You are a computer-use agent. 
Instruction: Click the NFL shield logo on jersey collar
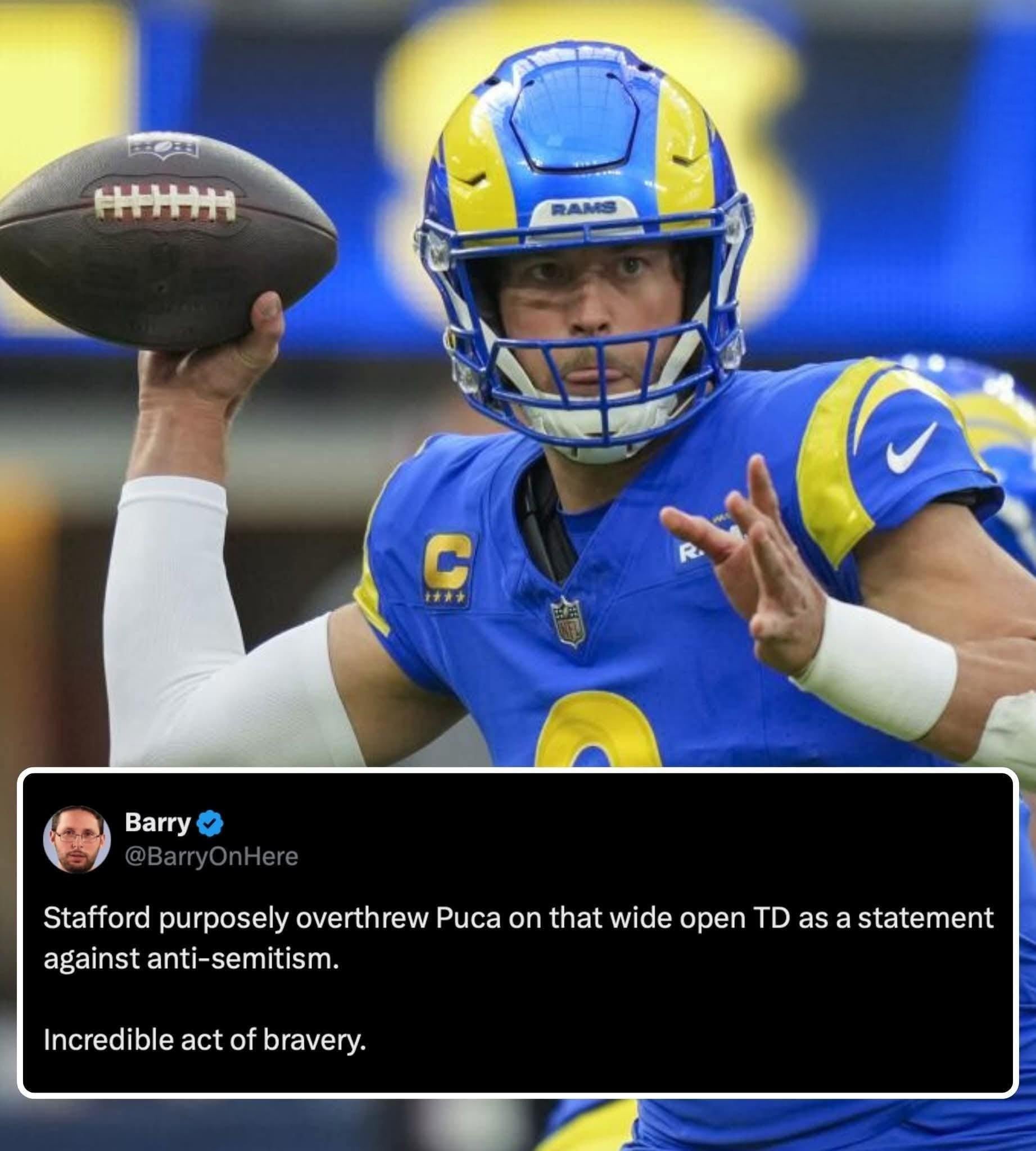coord(568,622)
